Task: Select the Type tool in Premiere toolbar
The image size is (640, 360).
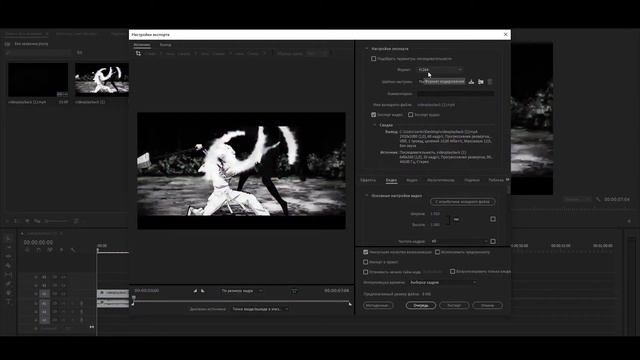Action: coord(9,302)
